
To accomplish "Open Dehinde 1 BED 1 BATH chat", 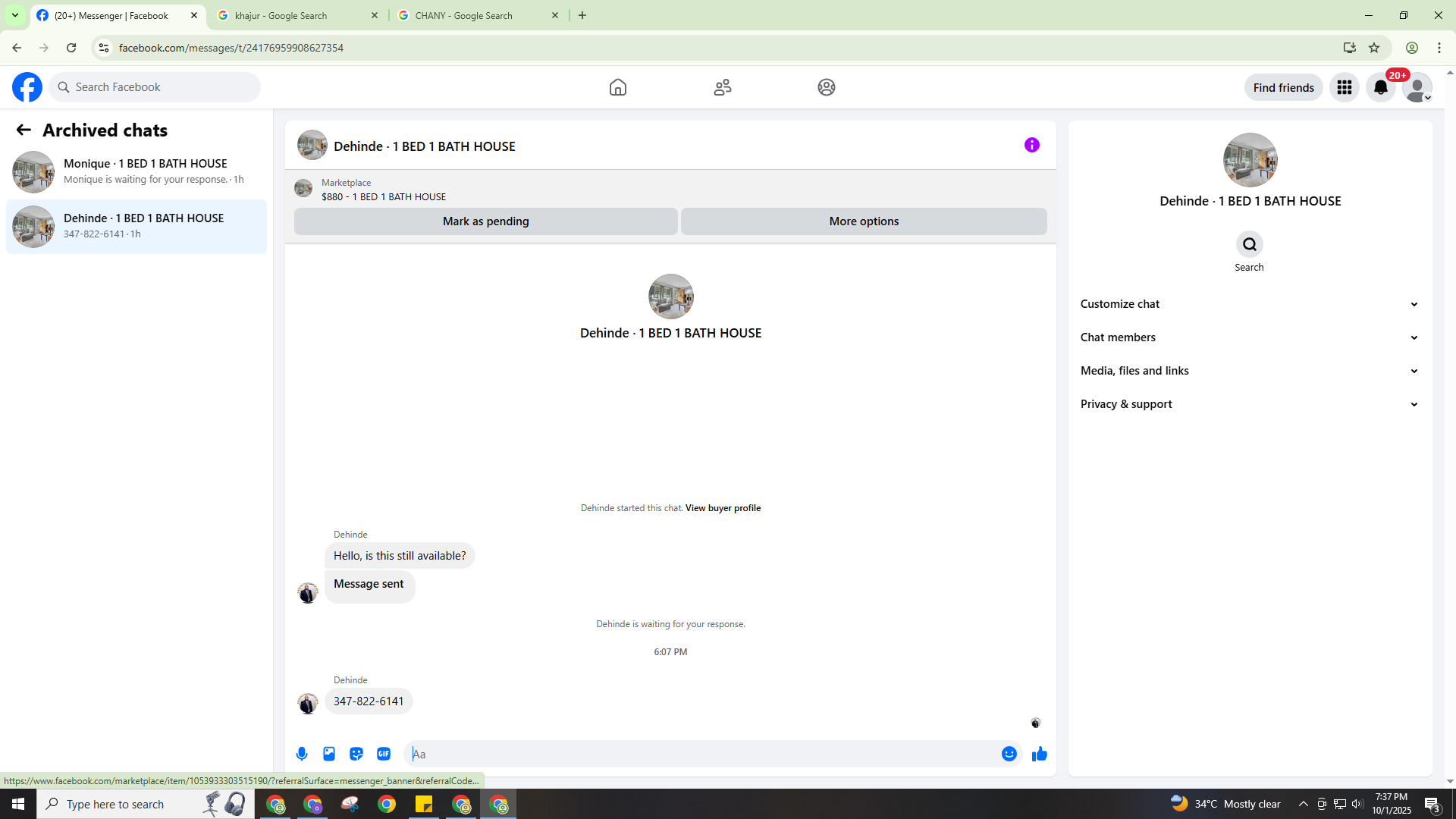I will tap(136, 226).
